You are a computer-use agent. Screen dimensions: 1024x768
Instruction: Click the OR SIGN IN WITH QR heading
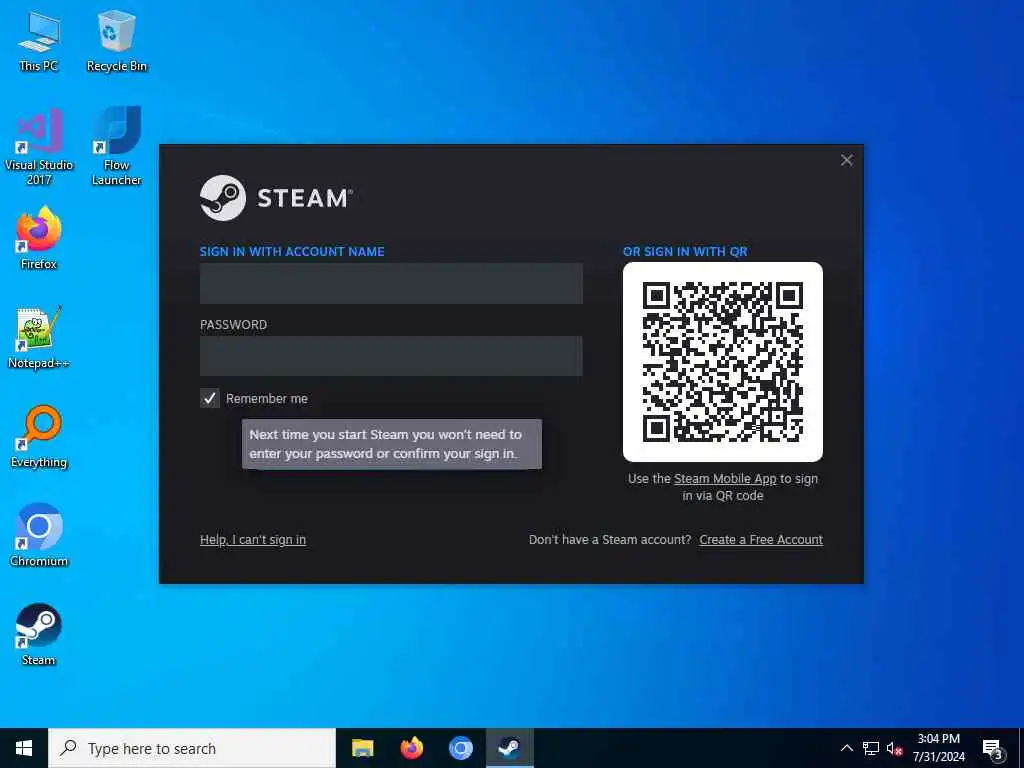click(x=685, y=251)
